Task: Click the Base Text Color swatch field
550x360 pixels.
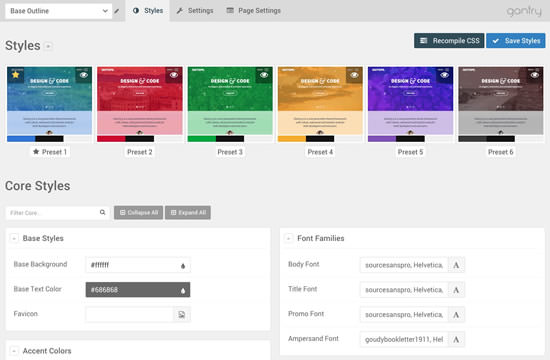Action: pyautogui.click(x=138, y=290)
